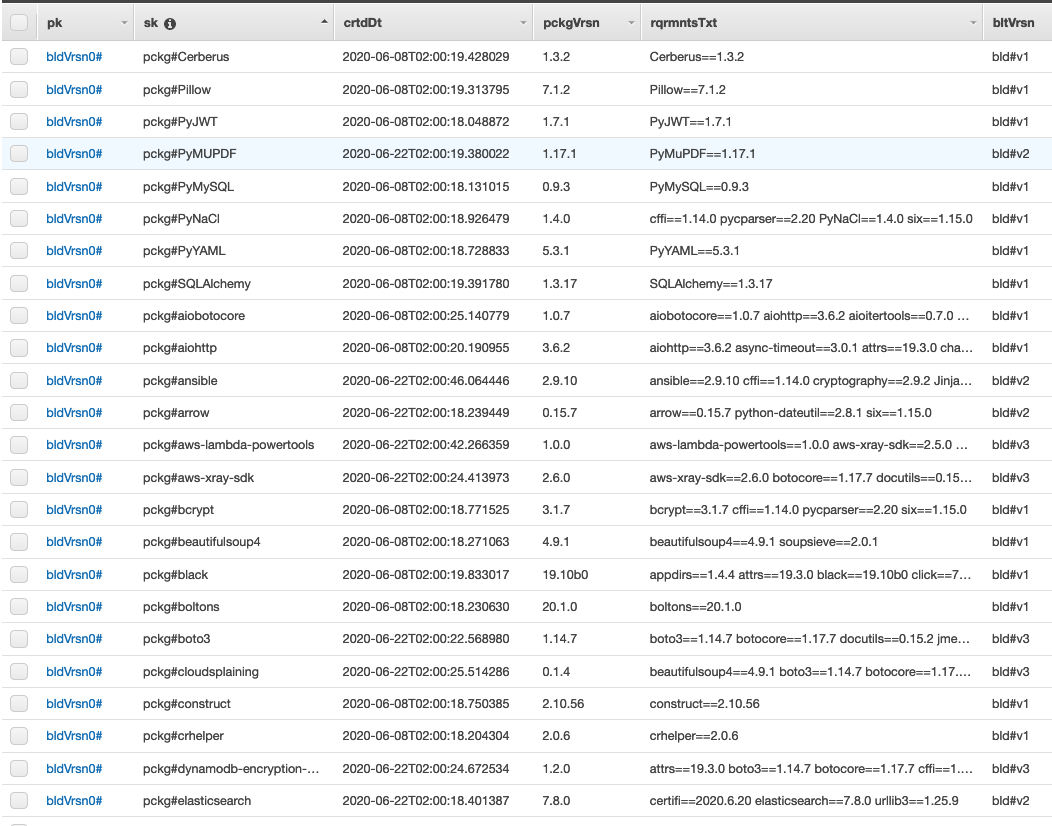
Task: Toggle the select-all checkbox in the table header
Action: pyautogui.click(x=19, y=23)
